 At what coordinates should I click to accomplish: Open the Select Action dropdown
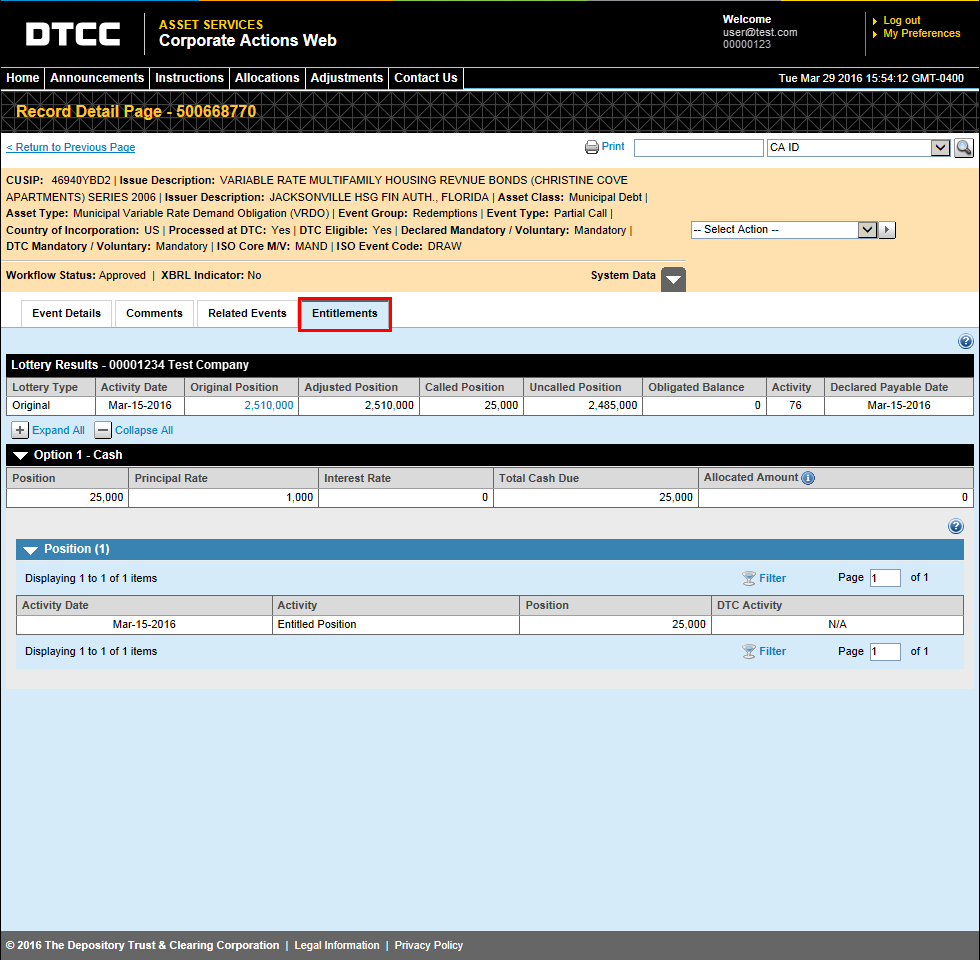pyautogui.click(x=867, y=229)
